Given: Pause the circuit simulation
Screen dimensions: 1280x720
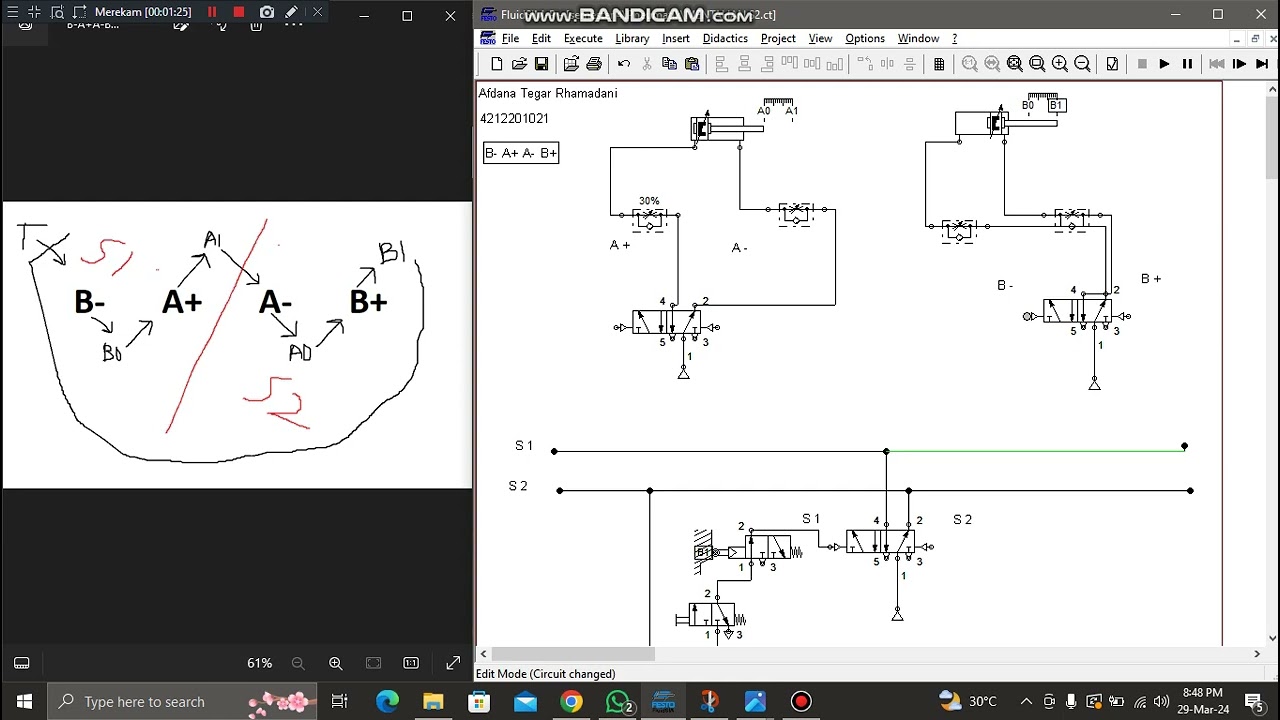Looking at the screenshot, I should pyautogui.click(x=1187, y=64).
